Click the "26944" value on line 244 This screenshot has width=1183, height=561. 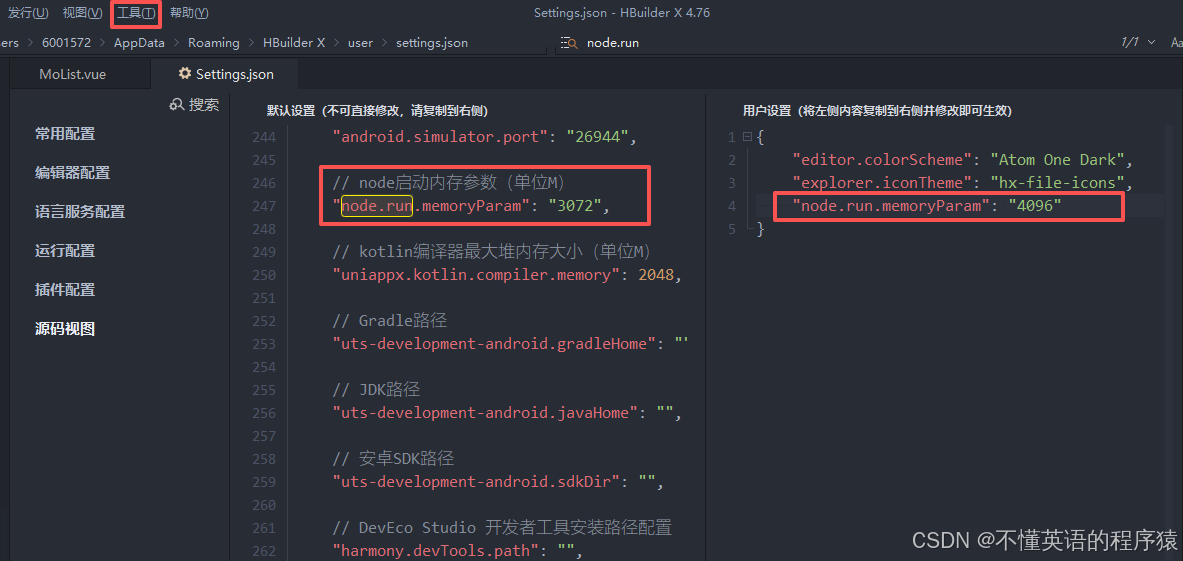pos(600,137)
